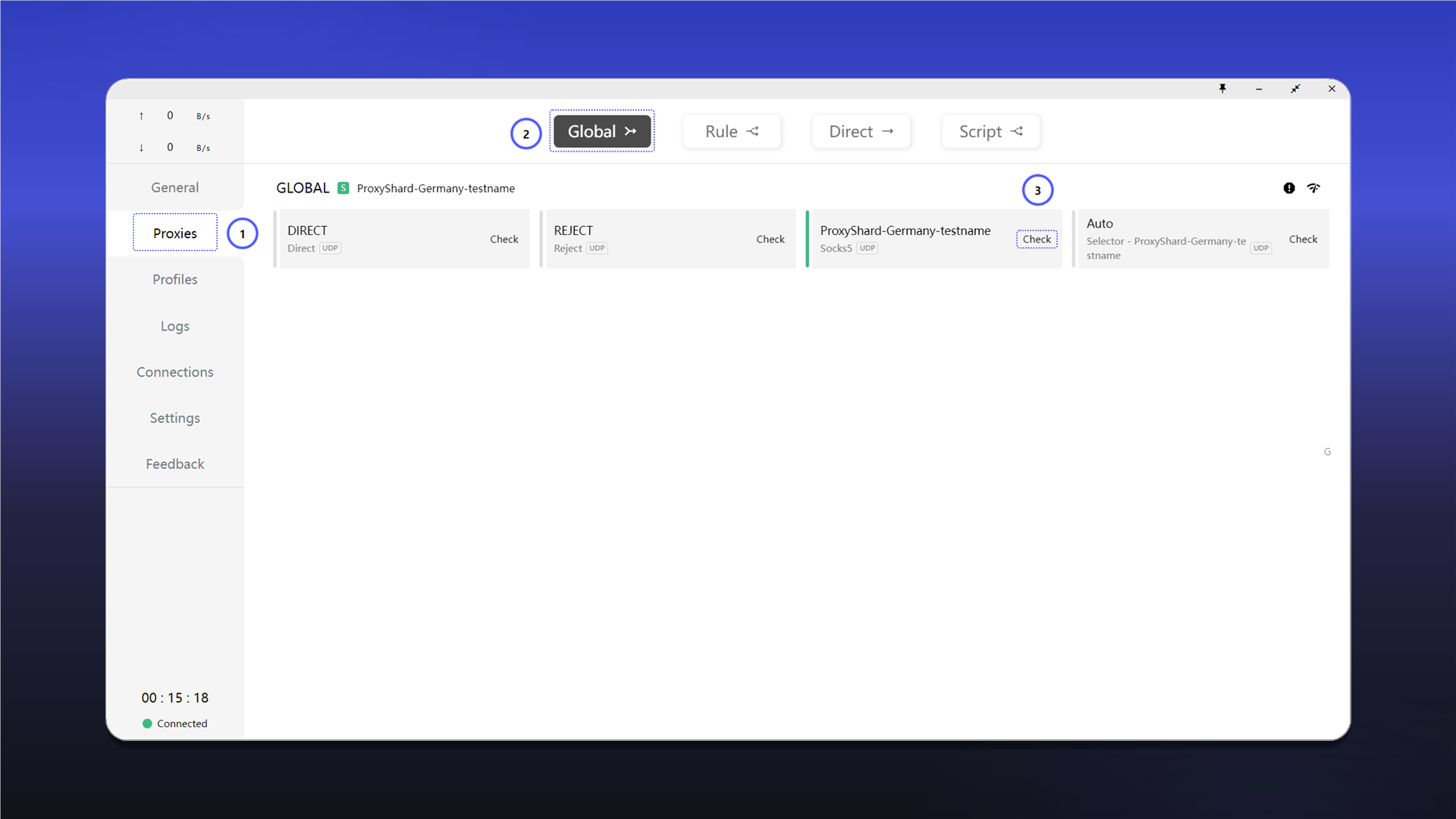This screenshot has width=1456, height=819.
Task: Click the minimize window icon
Action: tap(1259, 89)
